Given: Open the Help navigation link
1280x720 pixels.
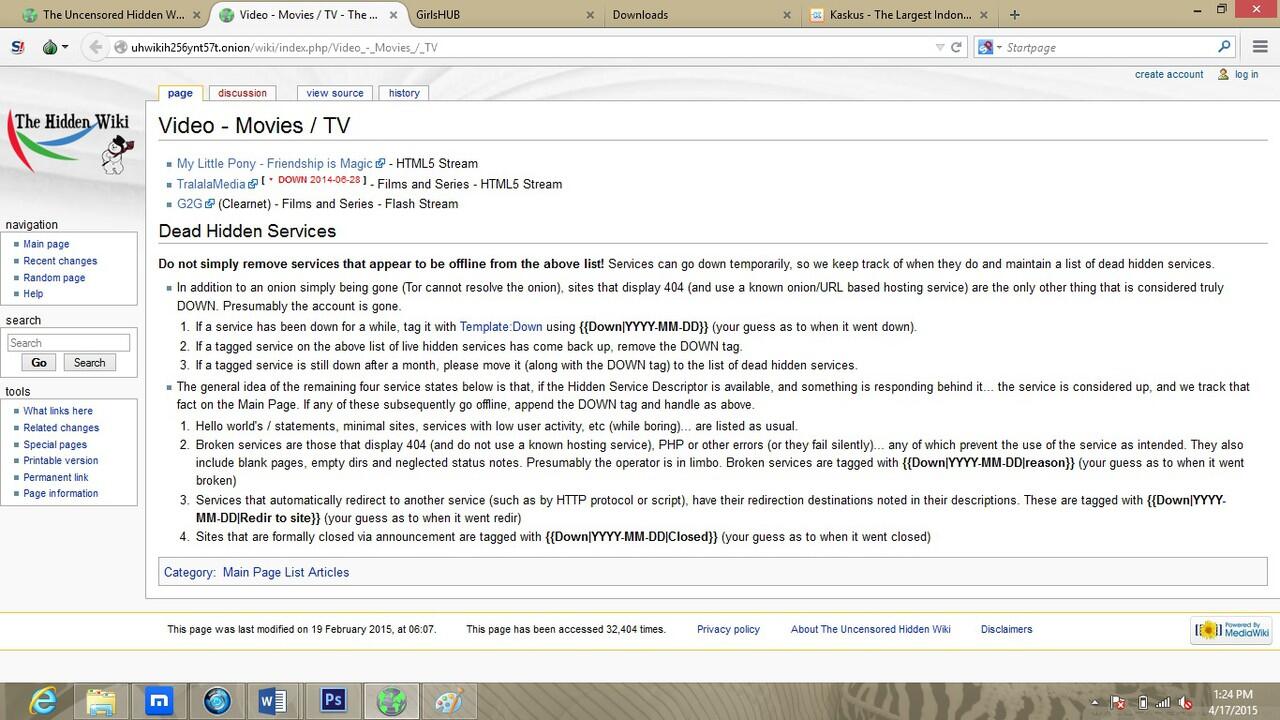Looking at the screenshot, I should [33, 294].
